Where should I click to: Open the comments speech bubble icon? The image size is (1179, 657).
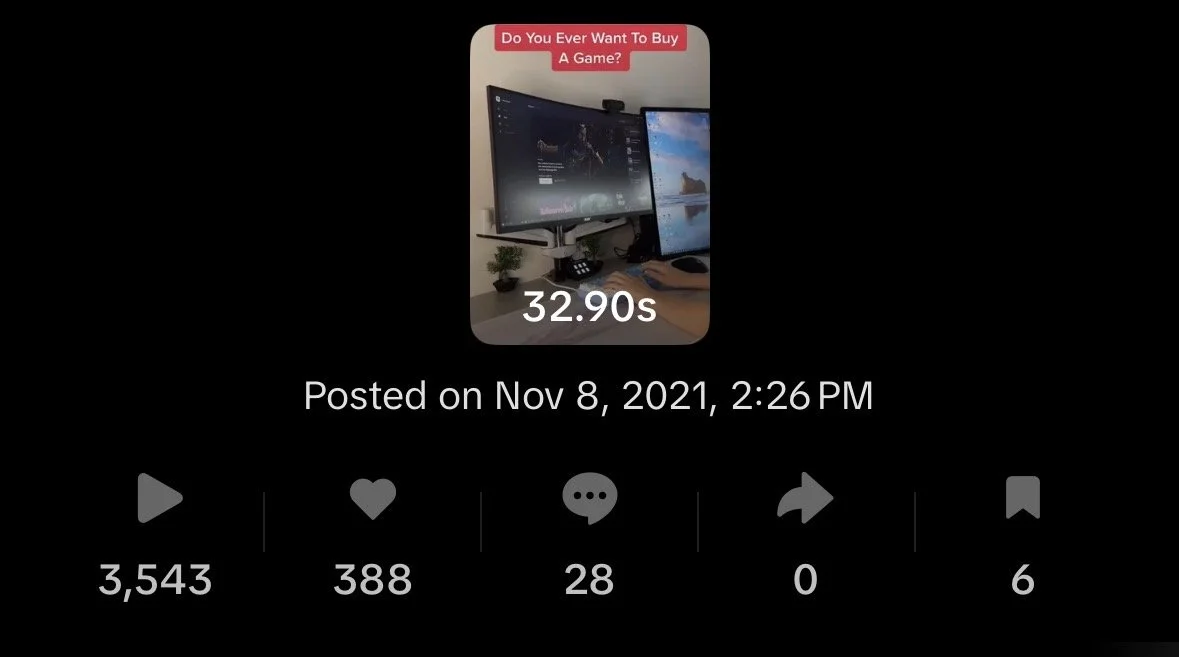pyautogui.click(x=590, y=498)
